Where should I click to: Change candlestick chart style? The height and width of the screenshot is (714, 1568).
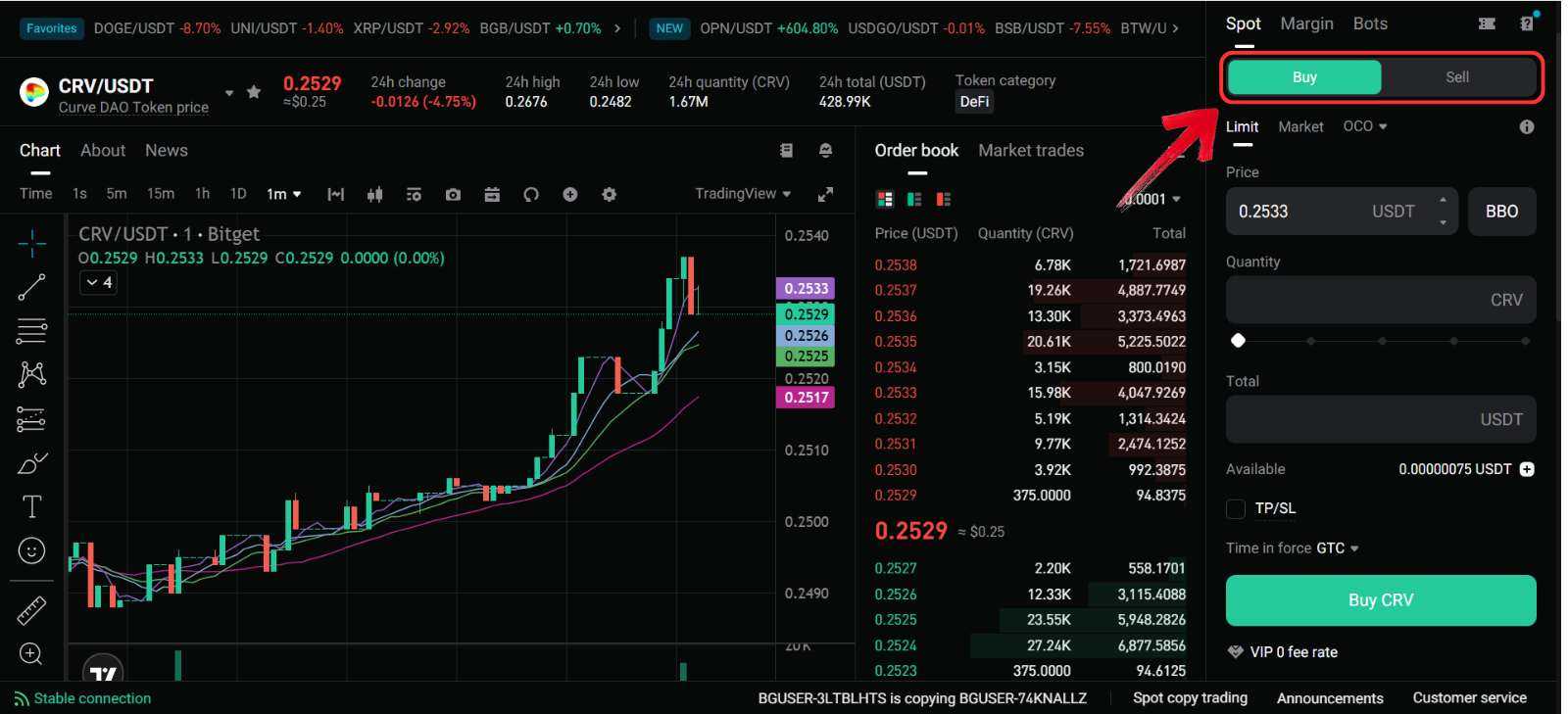tap(374, 194)
